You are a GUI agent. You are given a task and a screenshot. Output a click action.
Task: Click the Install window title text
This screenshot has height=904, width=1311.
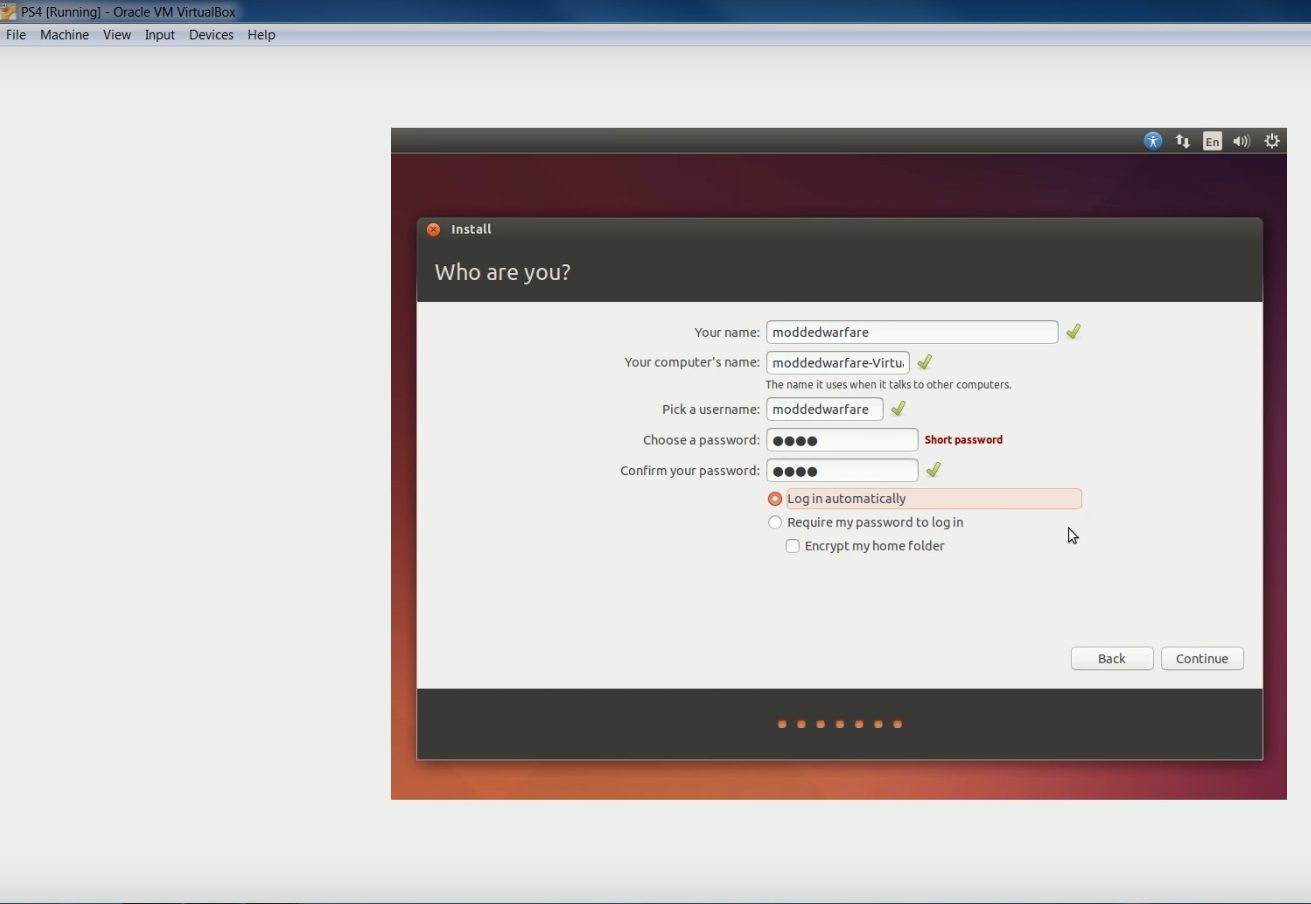click(471, 229)
